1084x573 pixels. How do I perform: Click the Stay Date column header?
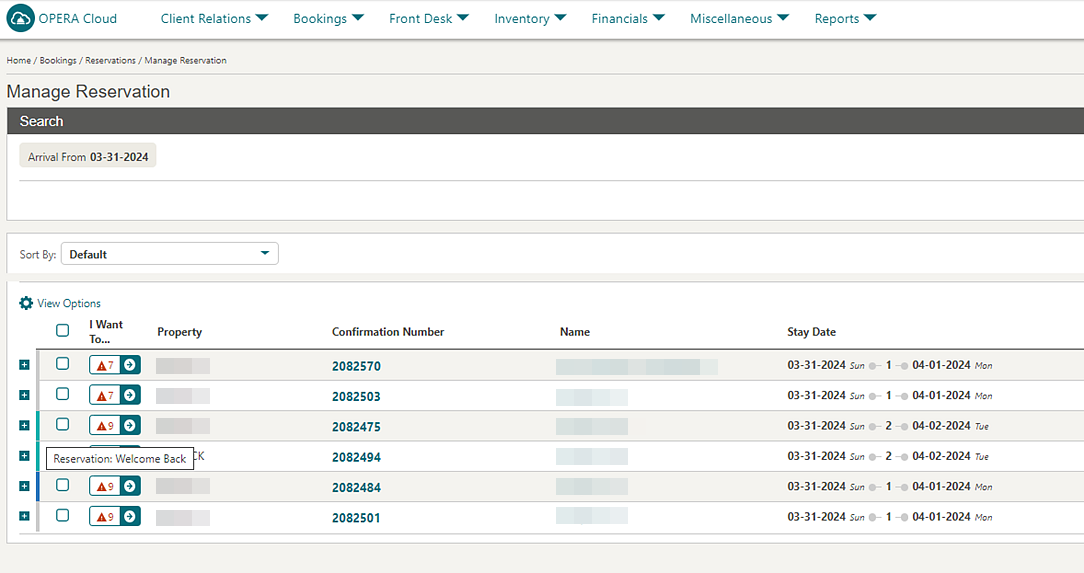[812, 332]
